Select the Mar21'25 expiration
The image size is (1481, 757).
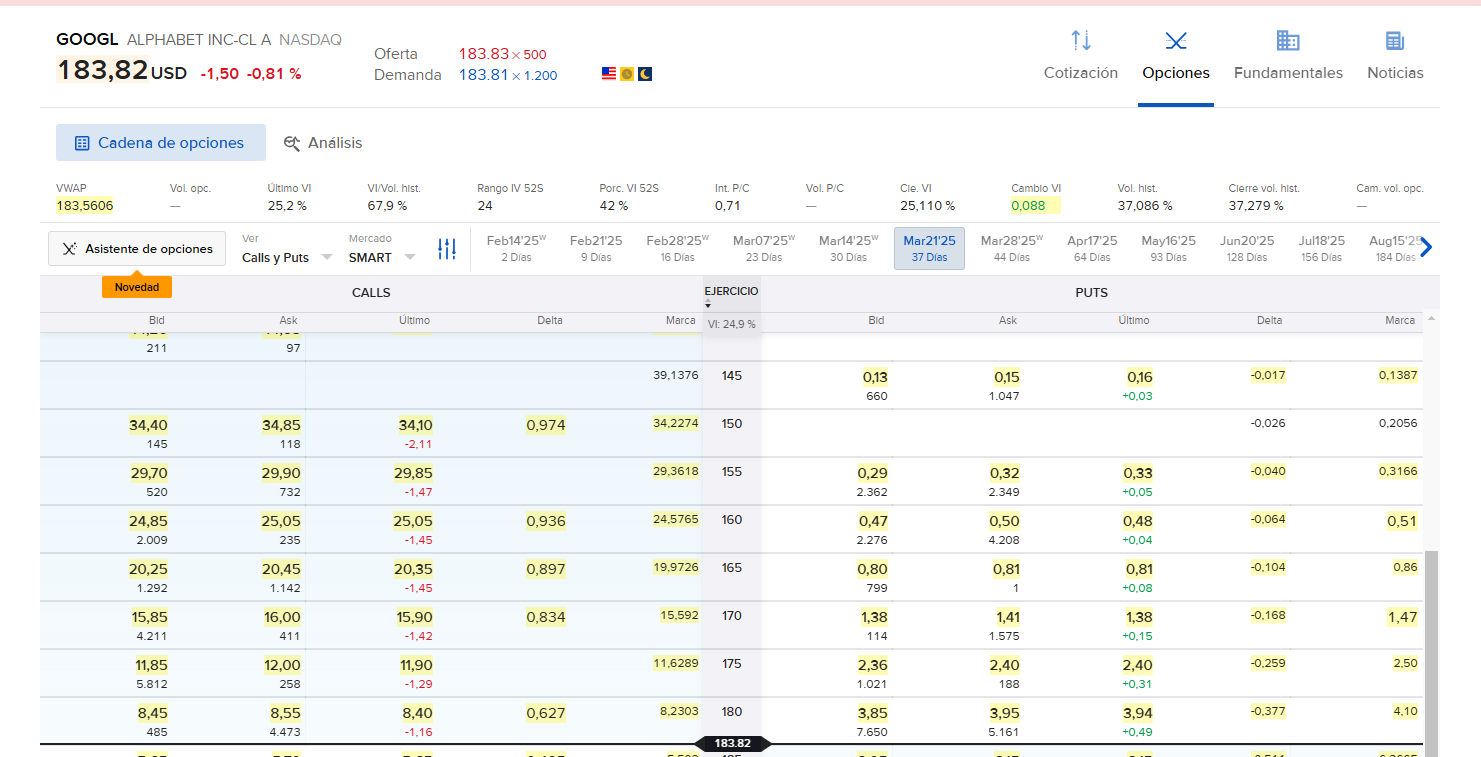(929, 248)
